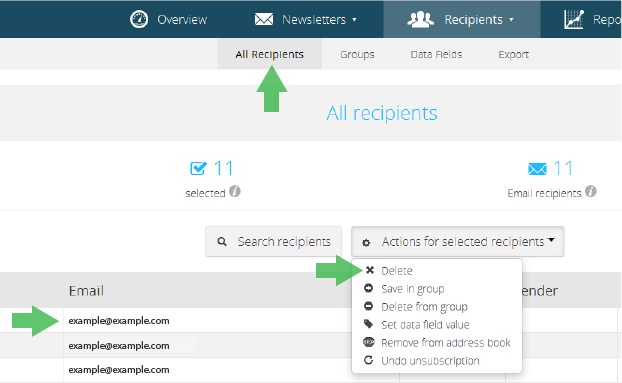Image resolution: width=622 pixels, height=383 pixels.
Task: Click the stop-sign icon beside Remove from address book
Action: 369,342
